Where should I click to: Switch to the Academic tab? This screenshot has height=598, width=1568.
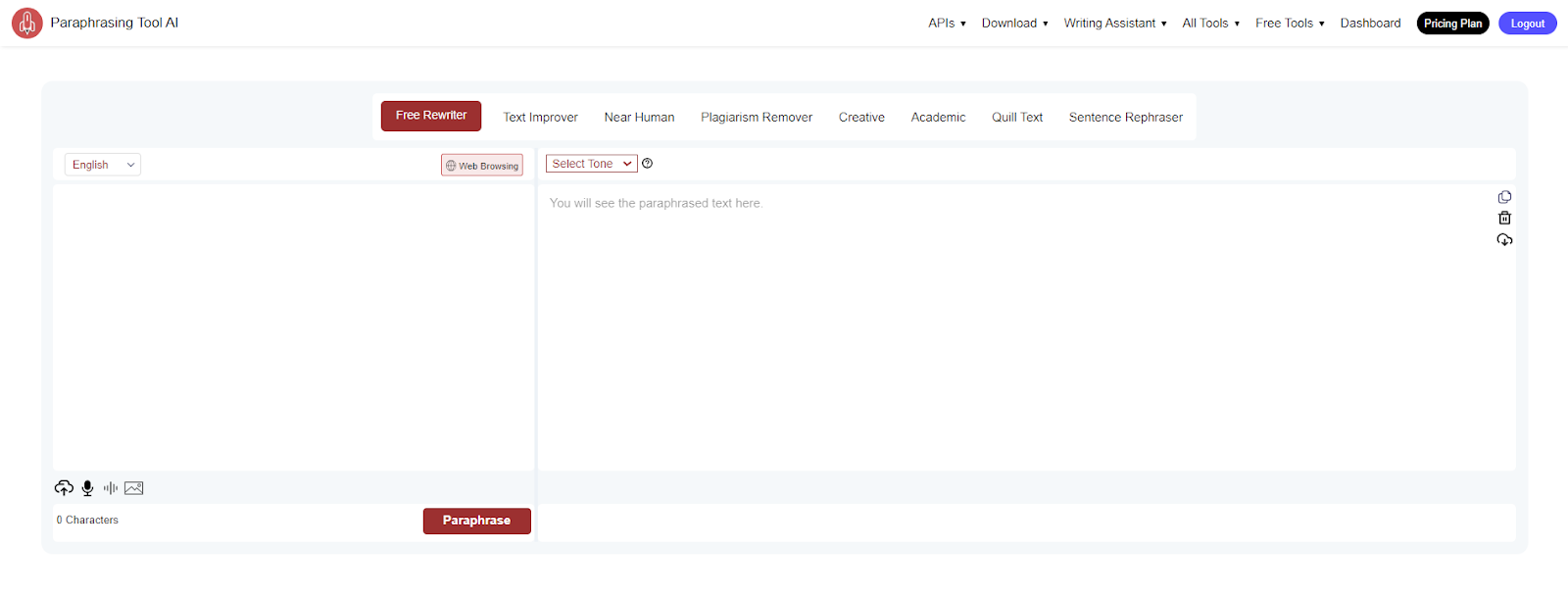coord(938,117)
